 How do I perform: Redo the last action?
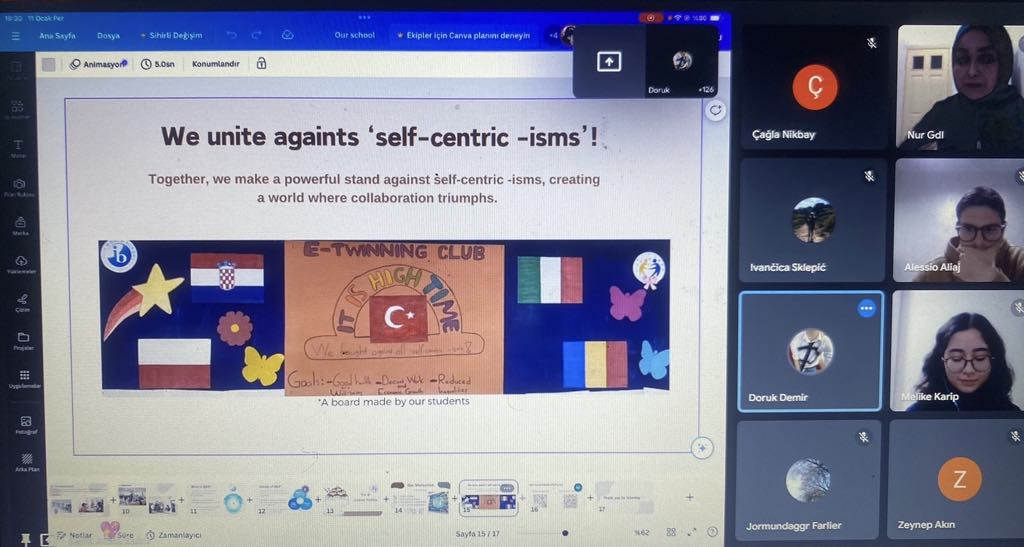(257, 35)
